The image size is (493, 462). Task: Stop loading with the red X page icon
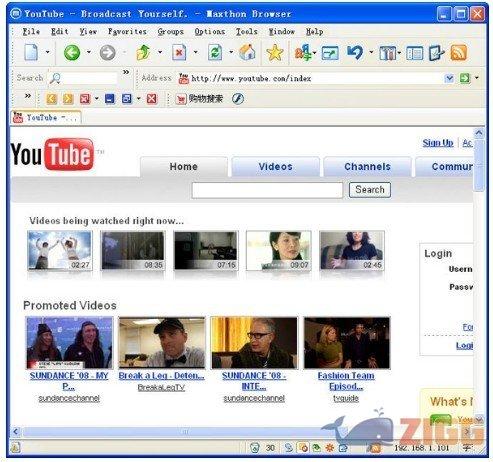[x=179, y=53]
